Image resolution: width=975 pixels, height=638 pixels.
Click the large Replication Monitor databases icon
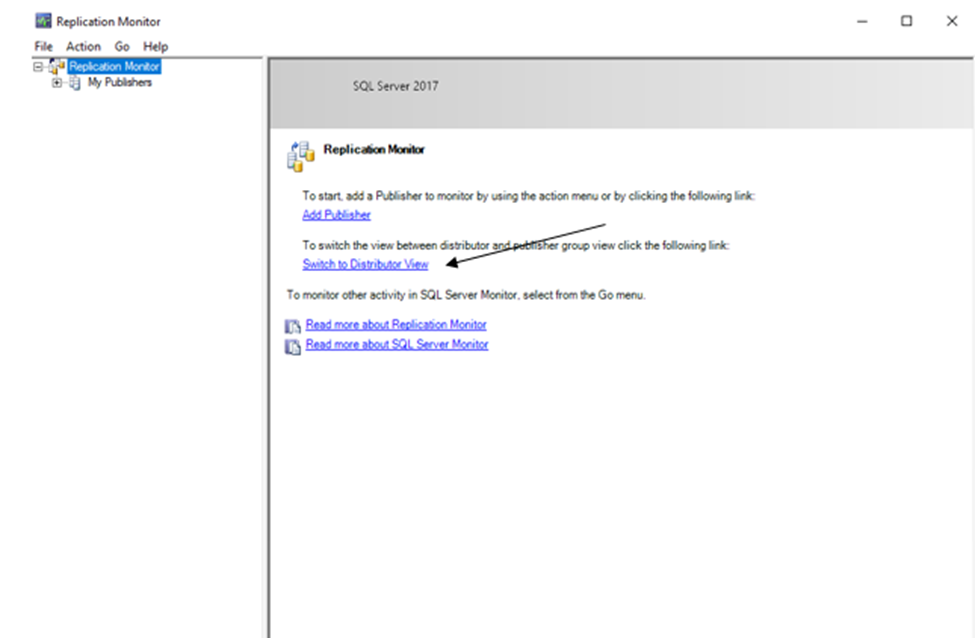point(300,156)
